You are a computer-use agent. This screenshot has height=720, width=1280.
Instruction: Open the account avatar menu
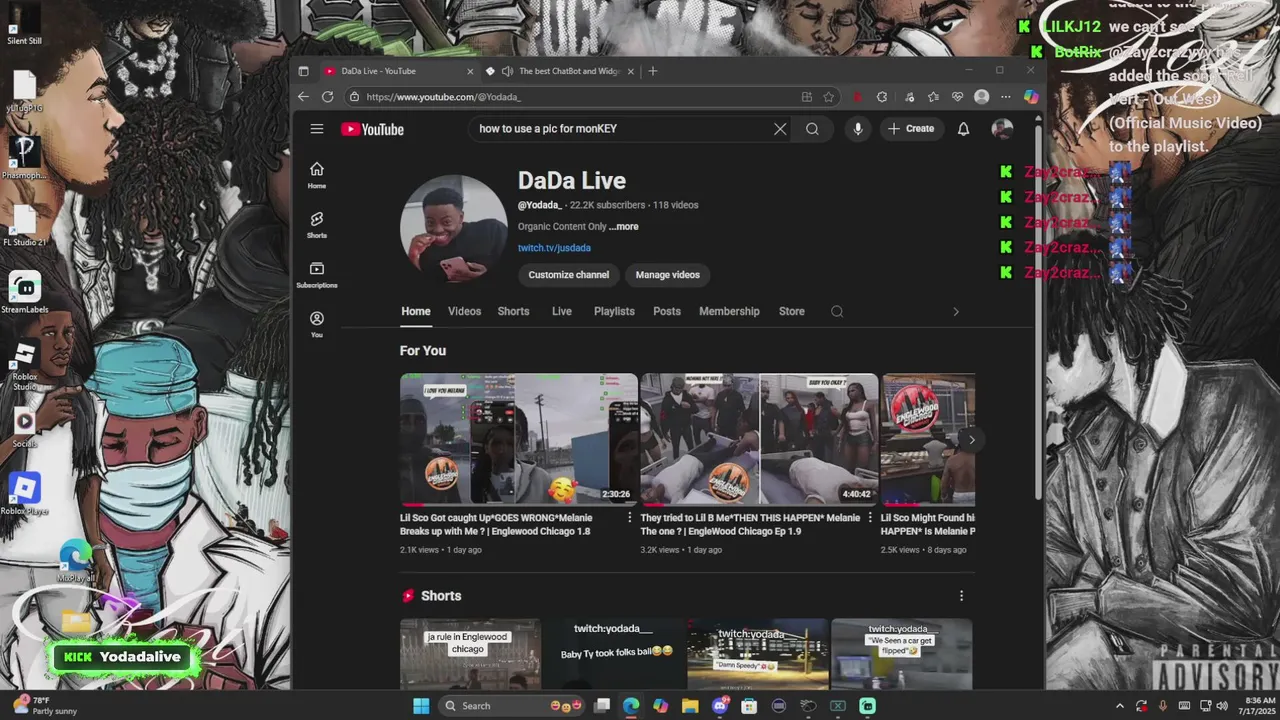[1002, 129]
